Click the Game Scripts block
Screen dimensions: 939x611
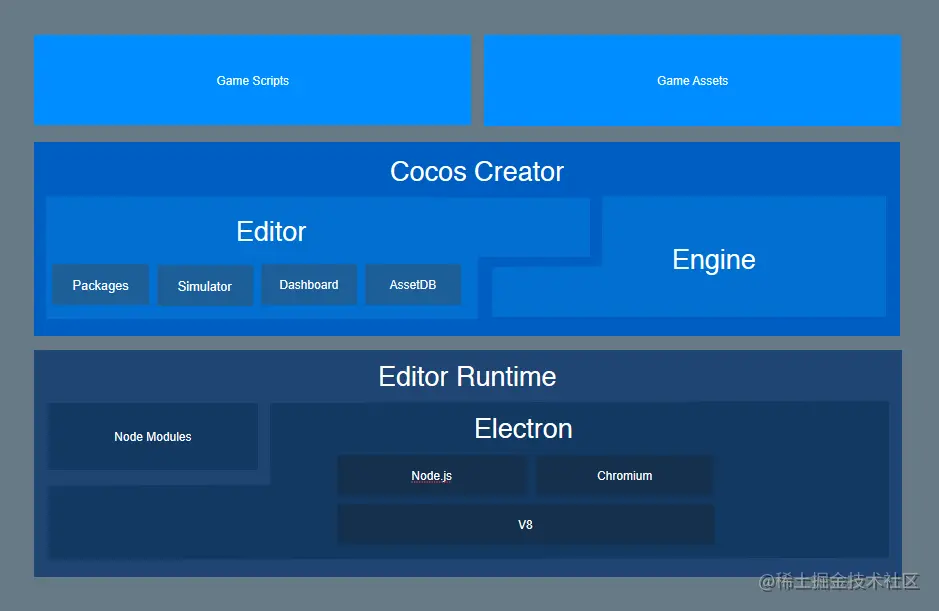pyautogui.click(x=252, y=80)
